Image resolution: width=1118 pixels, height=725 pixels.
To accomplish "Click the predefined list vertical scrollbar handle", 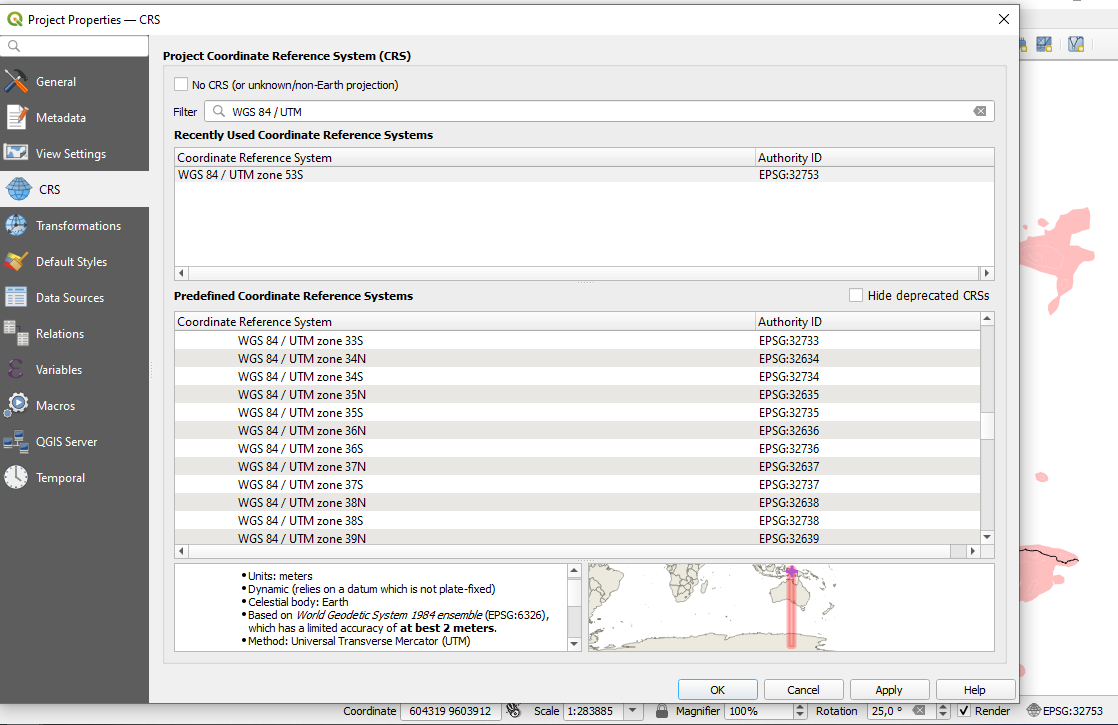I will (x=987, y=426).
